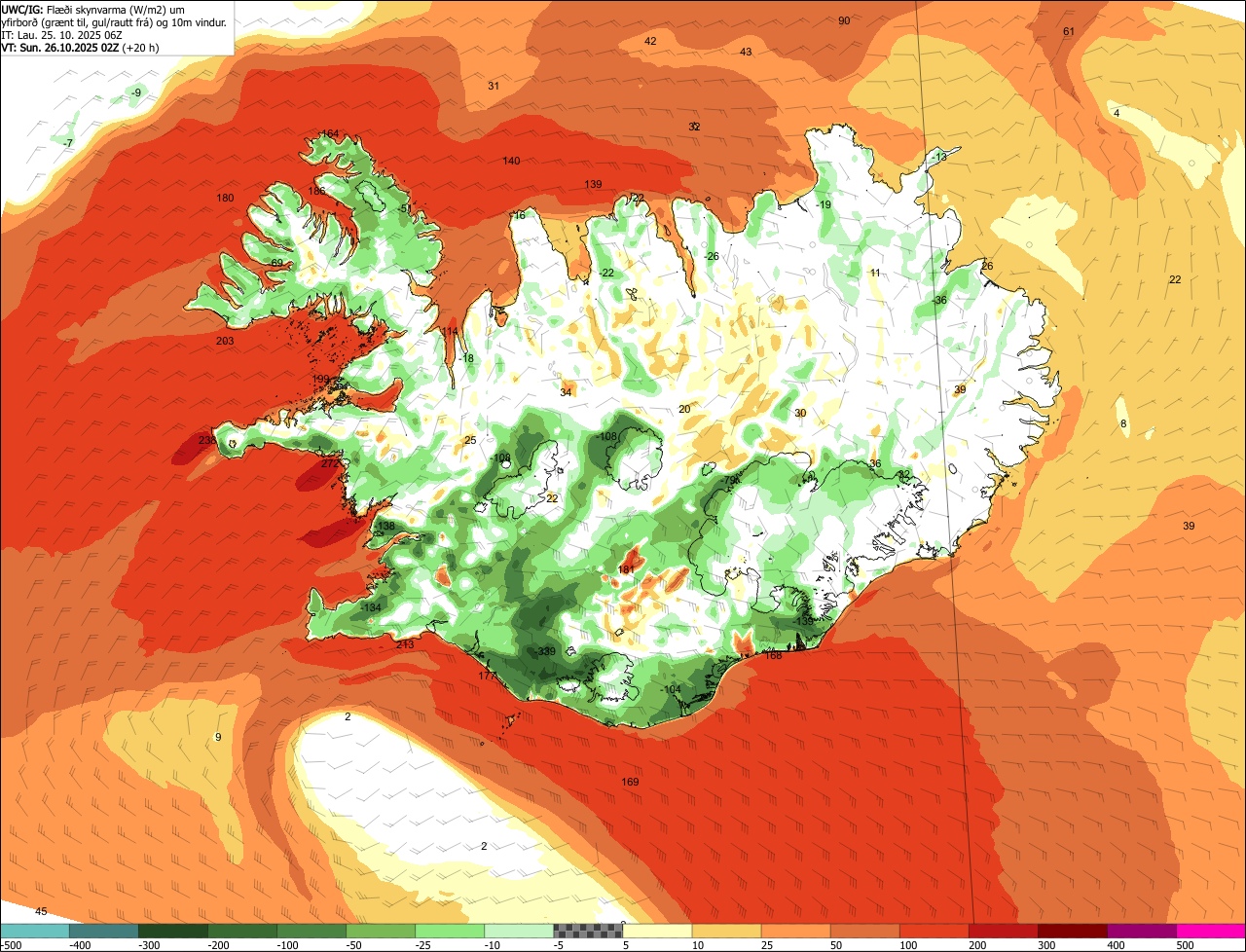Screen dimensions: 1246x952
Task: Click the map value '169' in the southern sea
Action: pyautogui.click(x=630, y=782)
